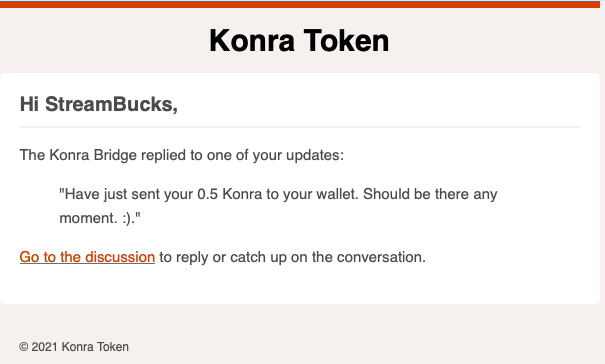Viewport: 605px width, 364px height.
Task: Click the divider line below the greeting
Action: (300, 127)
